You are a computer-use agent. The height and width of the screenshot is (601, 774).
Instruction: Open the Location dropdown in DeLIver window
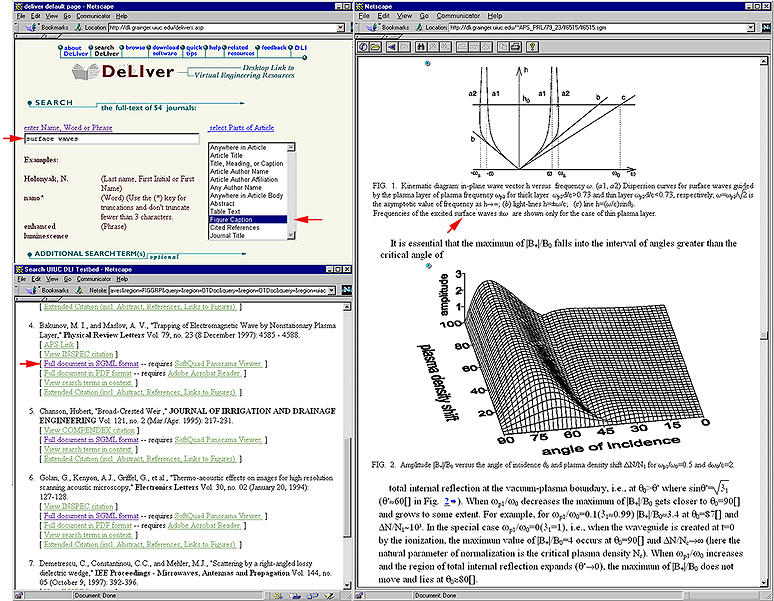click(x=340, y=28)
